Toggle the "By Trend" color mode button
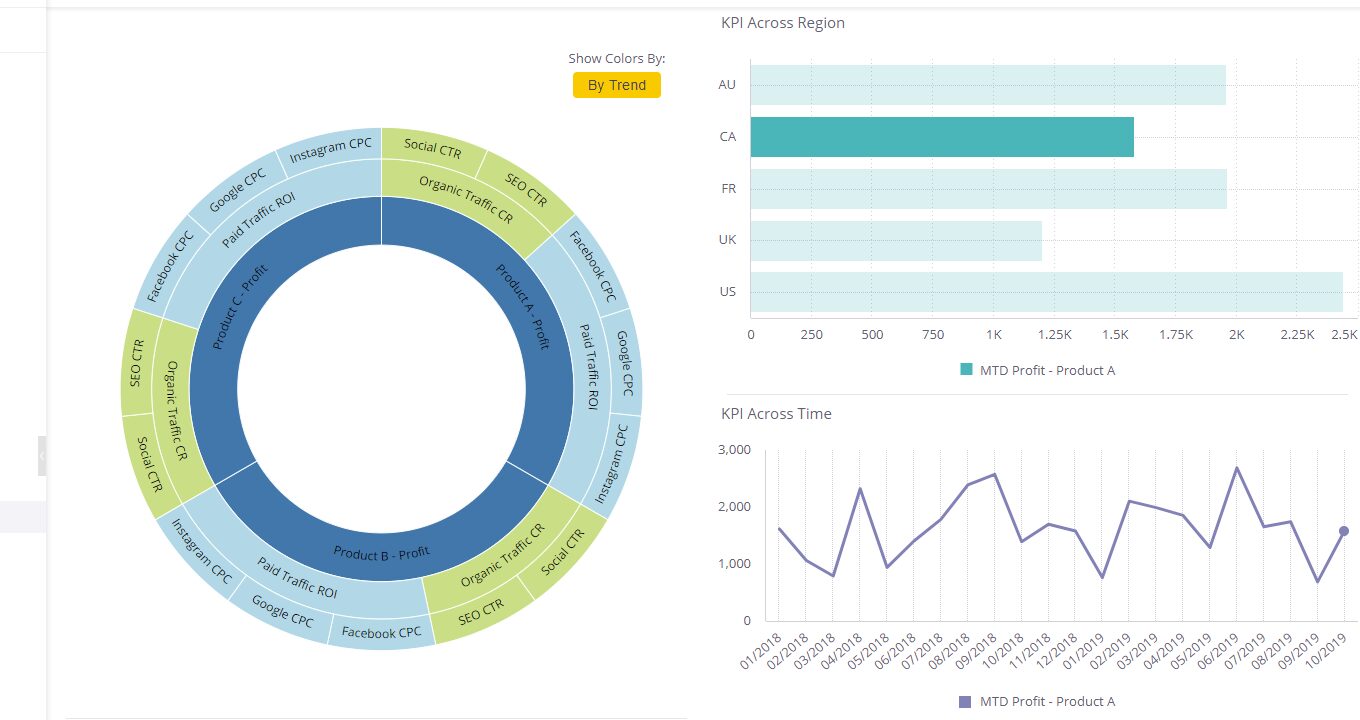 [617, 85]
